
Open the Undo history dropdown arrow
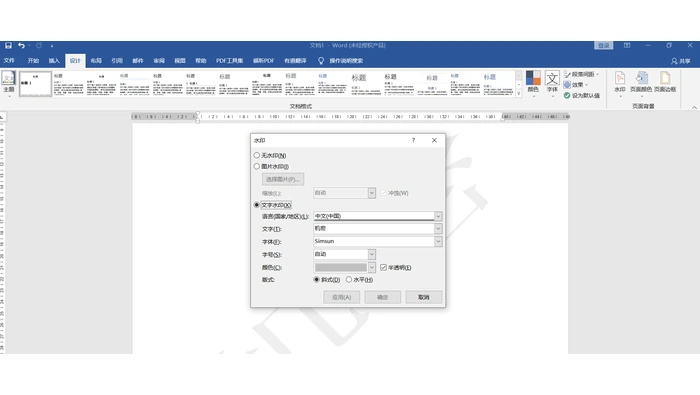click(x=29, y=46)
